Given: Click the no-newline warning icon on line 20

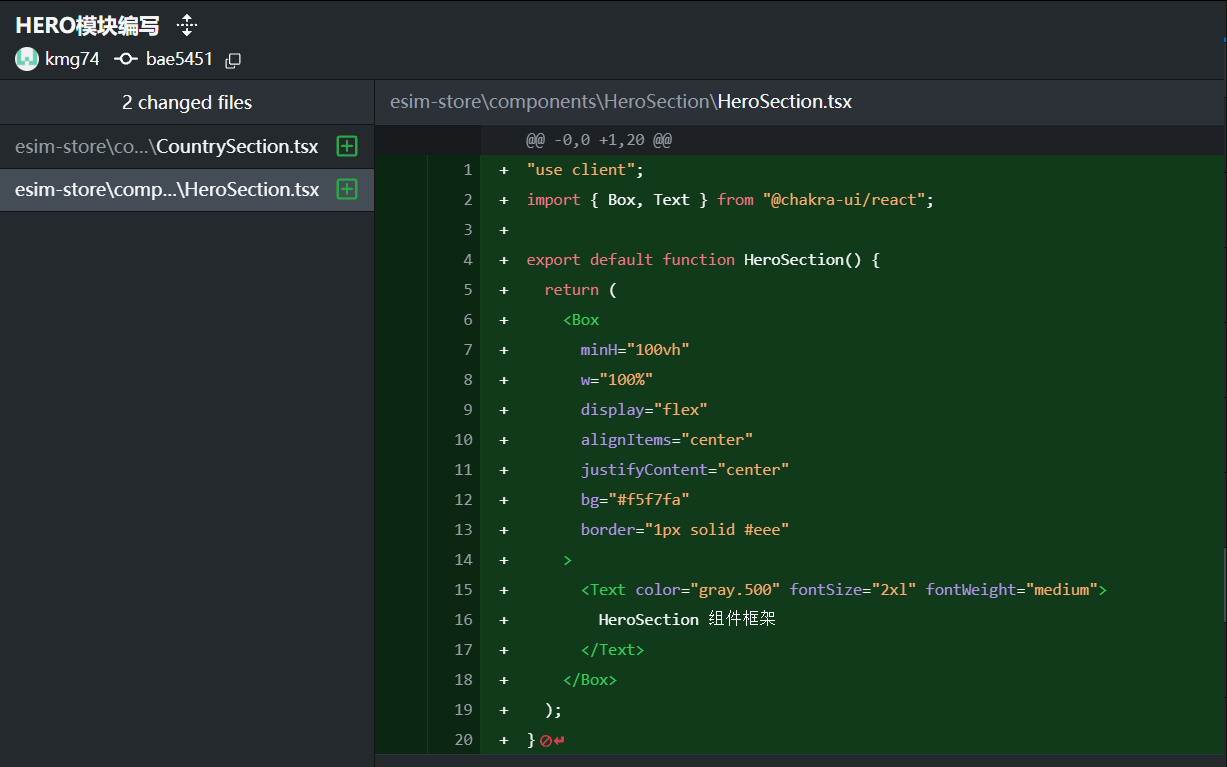Looking at the screenshot, I should pyautogui.click(x=552, y=740).
